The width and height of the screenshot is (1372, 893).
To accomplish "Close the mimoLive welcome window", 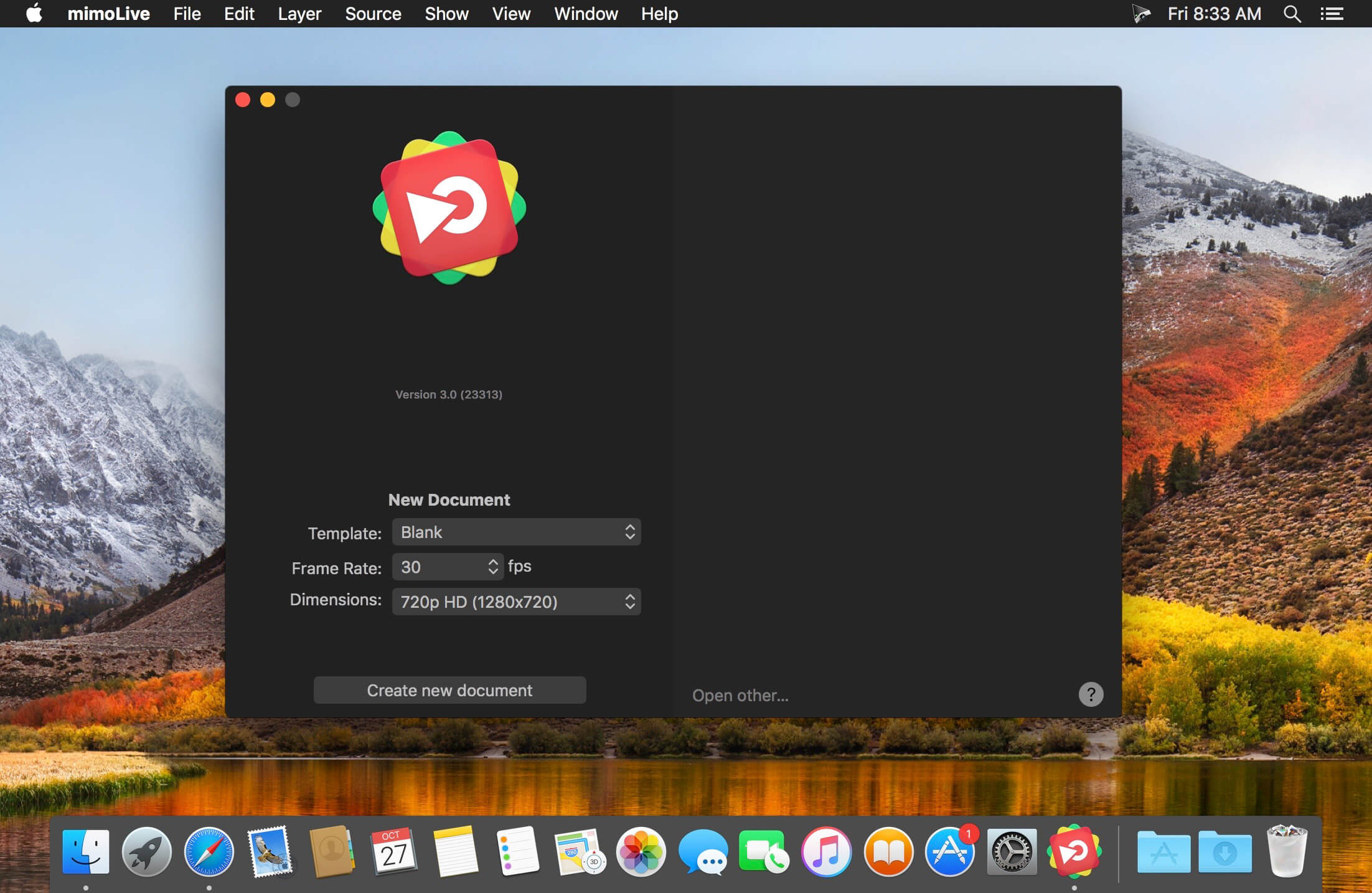I will click(x=243, y=100).
